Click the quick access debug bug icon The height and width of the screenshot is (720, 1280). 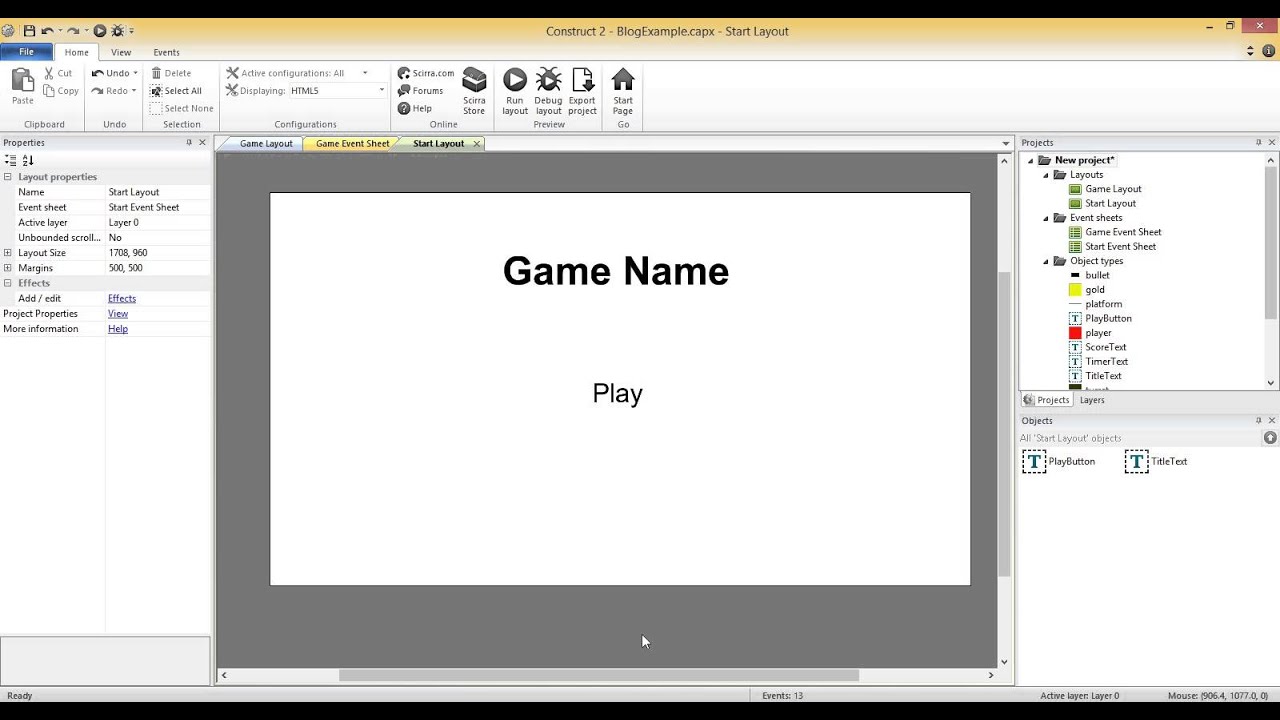[117, 31]
